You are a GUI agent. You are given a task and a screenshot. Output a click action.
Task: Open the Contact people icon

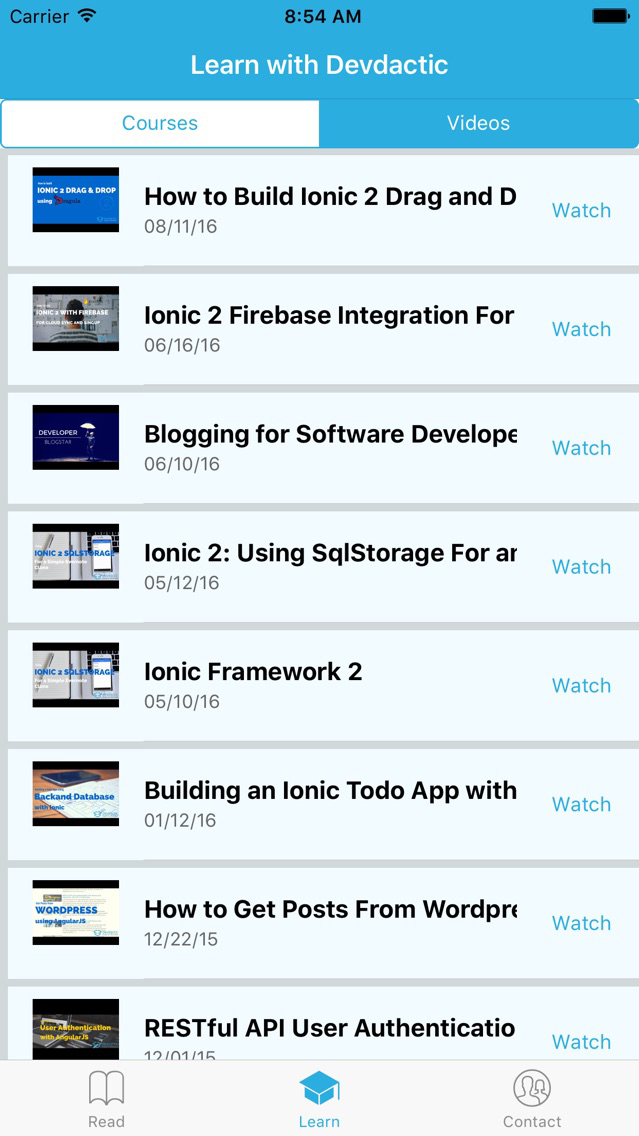532,1088
